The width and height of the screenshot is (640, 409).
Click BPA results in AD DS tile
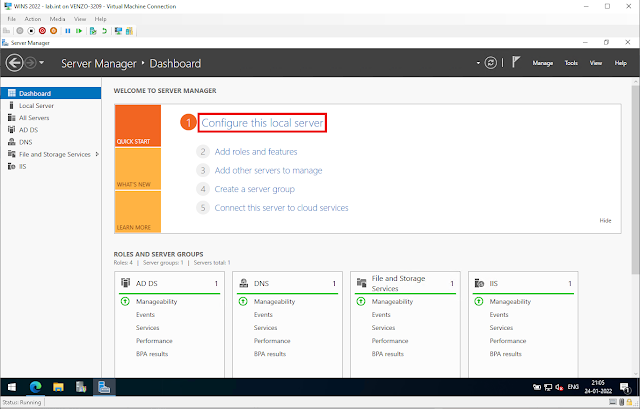coord(152,353)
